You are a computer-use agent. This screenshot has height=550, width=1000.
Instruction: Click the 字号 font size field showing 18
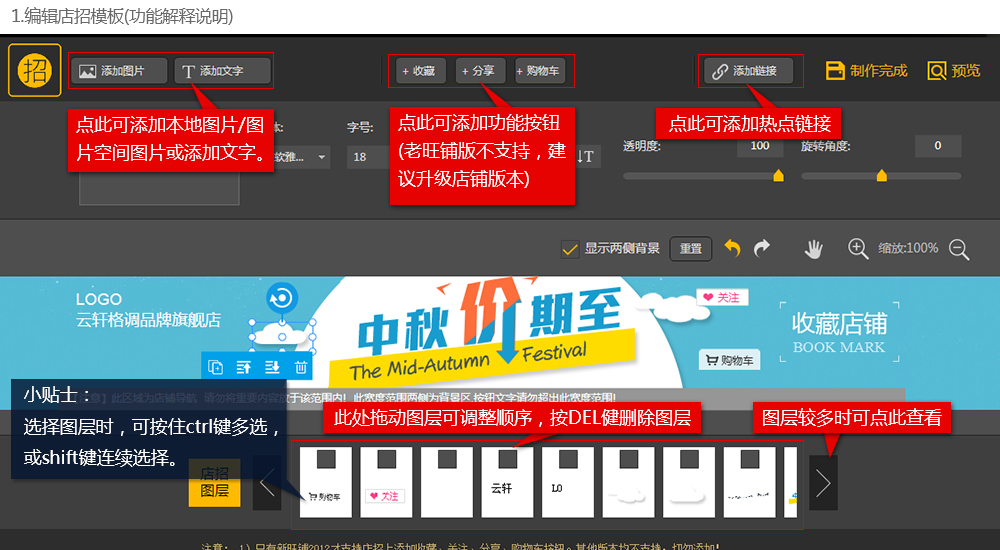(x=369, y=157)
